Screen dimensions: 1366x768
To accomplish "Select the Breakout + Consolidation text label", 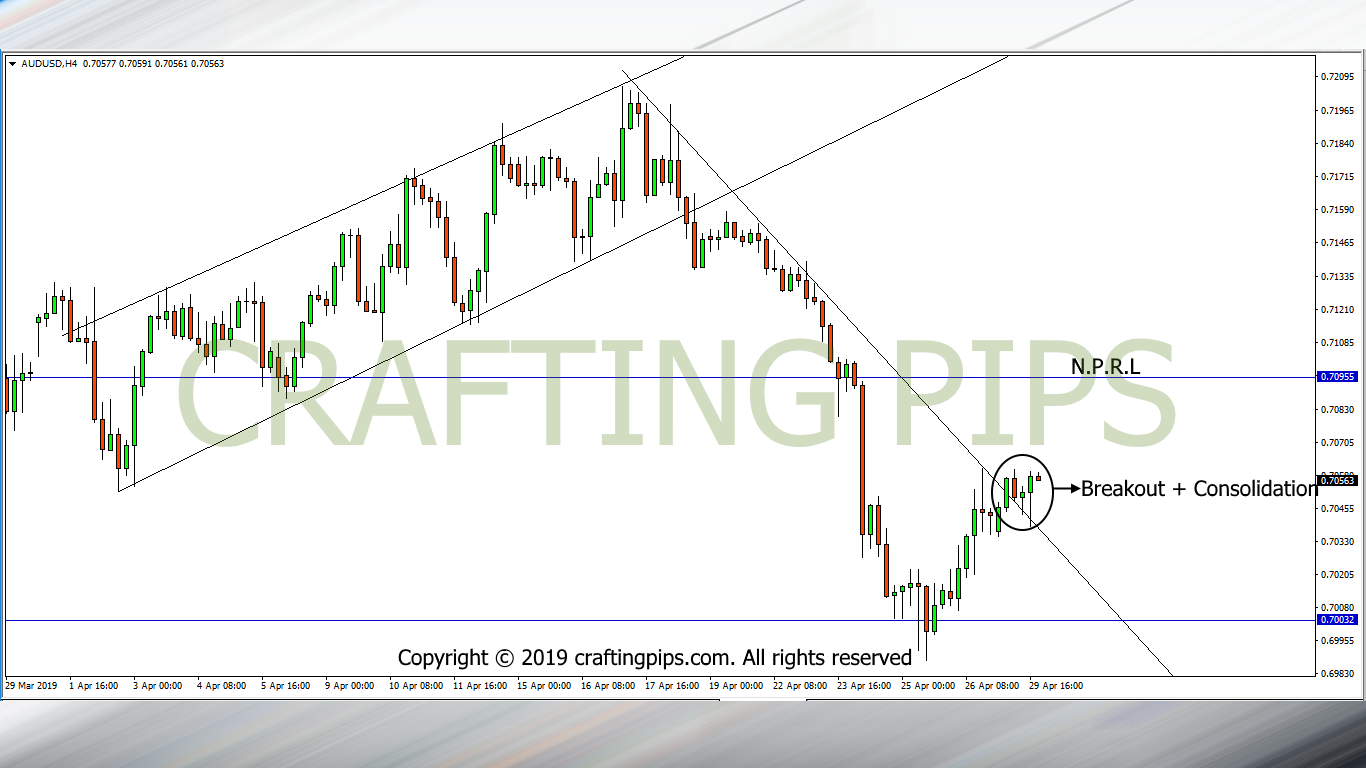I will [1199, 488].
